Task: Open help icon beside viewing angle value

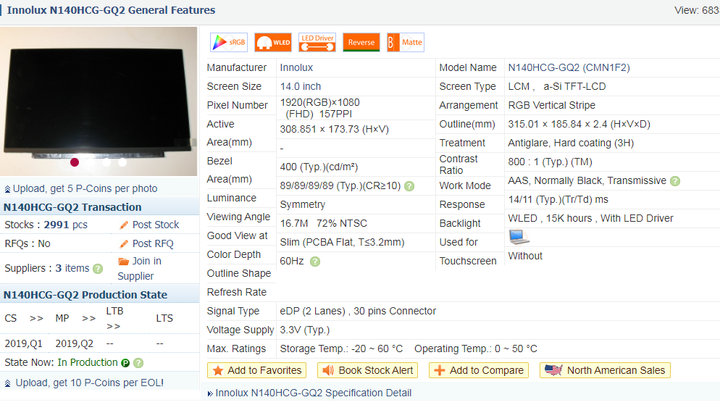Action: [x=410, y=186]
